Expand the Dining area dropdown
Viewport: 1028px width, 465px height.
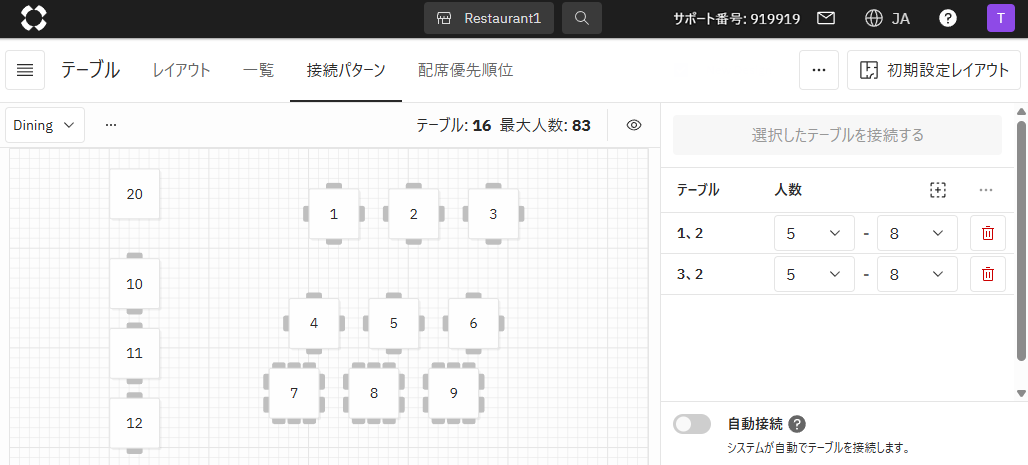tap(45, 125)
